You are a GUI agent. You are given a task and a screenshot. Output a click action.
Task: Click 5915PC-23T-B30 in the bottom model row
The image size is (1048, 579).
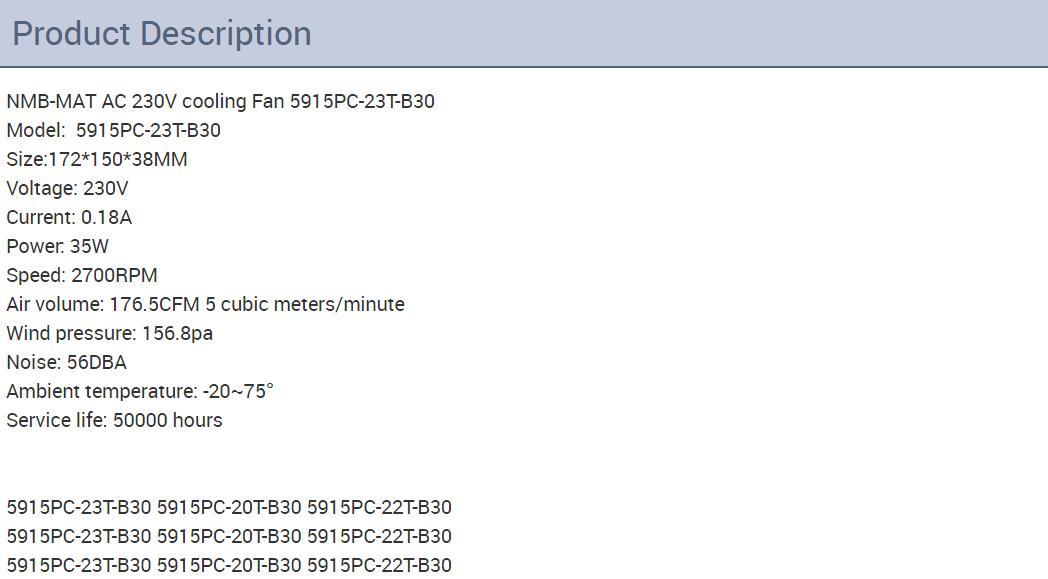(79, 565)
